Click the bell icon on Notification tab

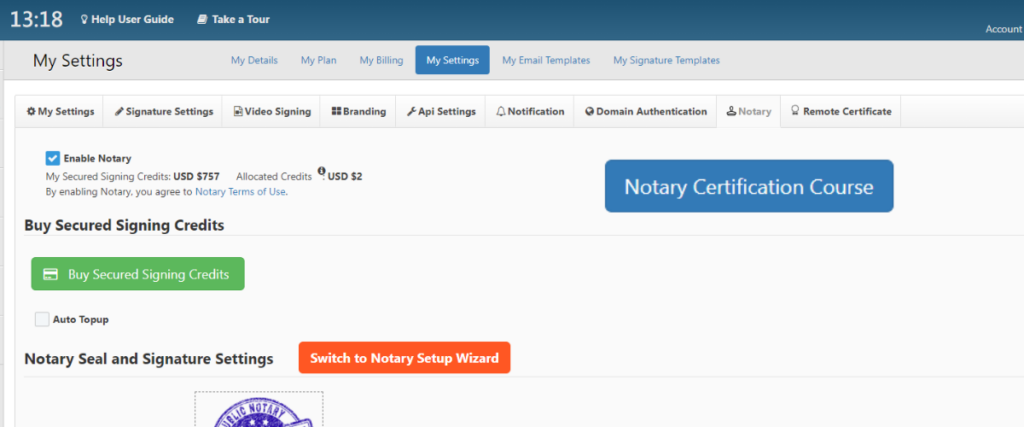pyautogui.click(x=501, y=112)
